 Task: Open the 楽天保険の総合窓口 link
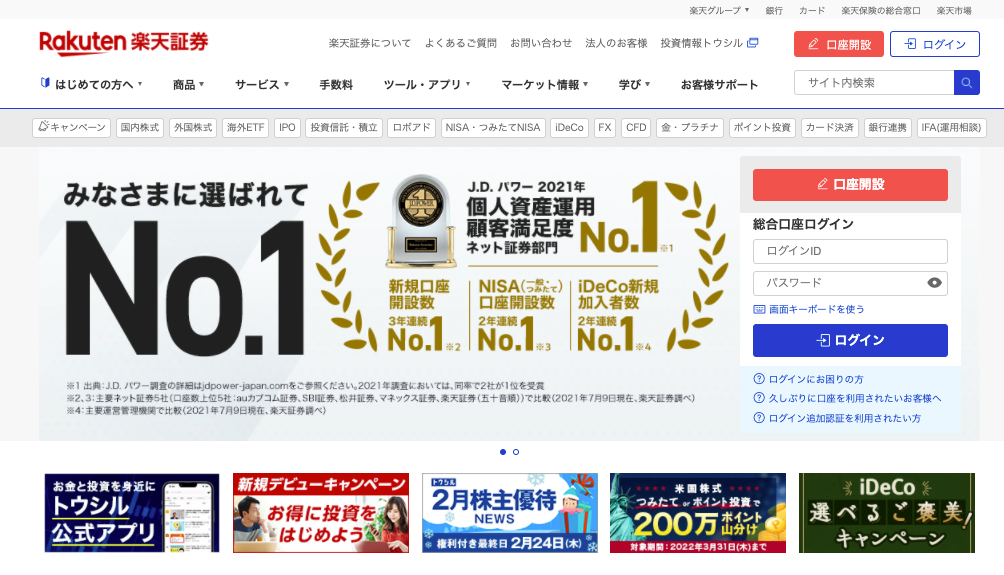pos(881,10)
